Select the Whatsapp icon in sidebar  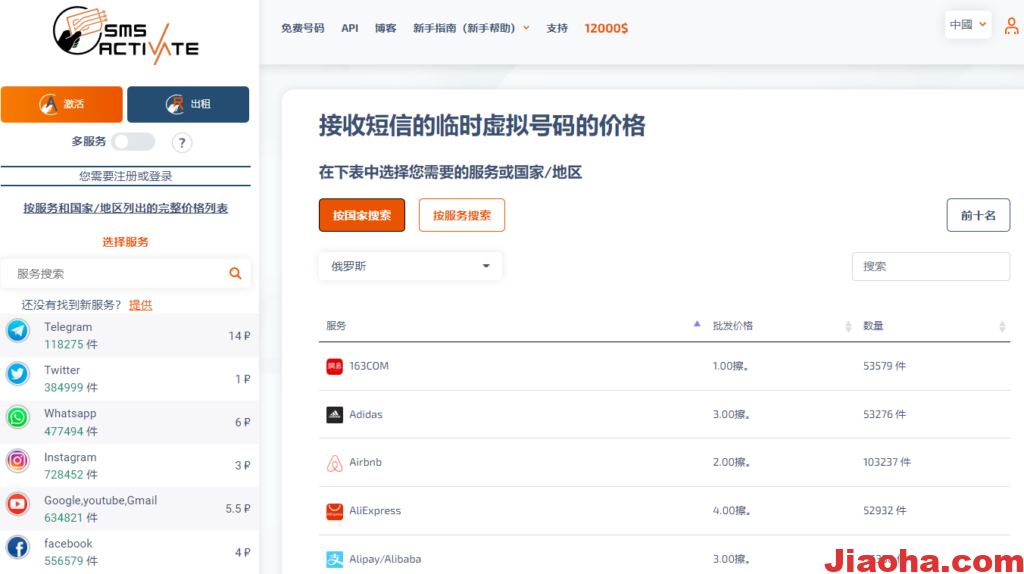coord(18,417)
